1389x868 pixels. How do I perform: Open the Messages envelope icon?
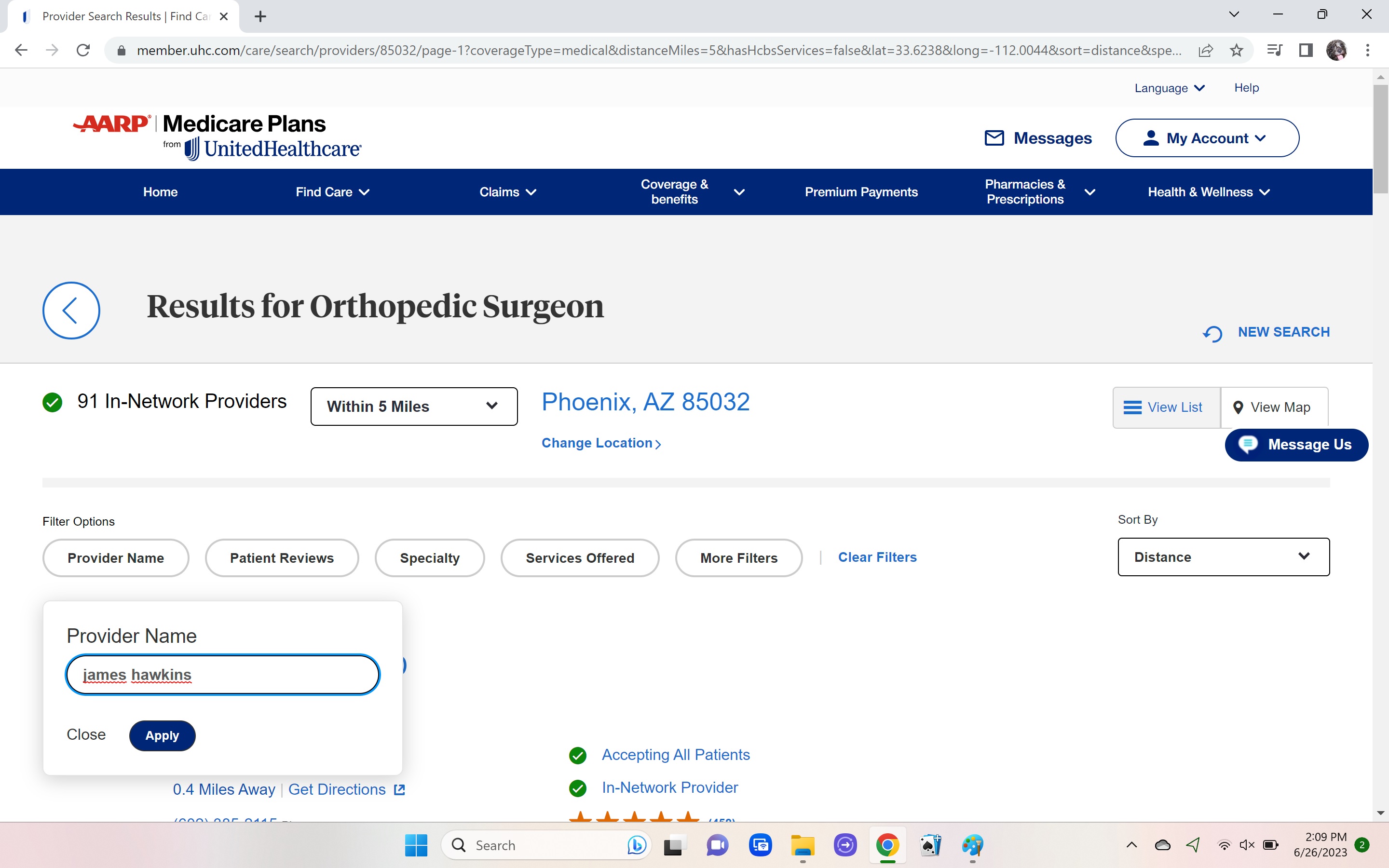click(994, 138)
